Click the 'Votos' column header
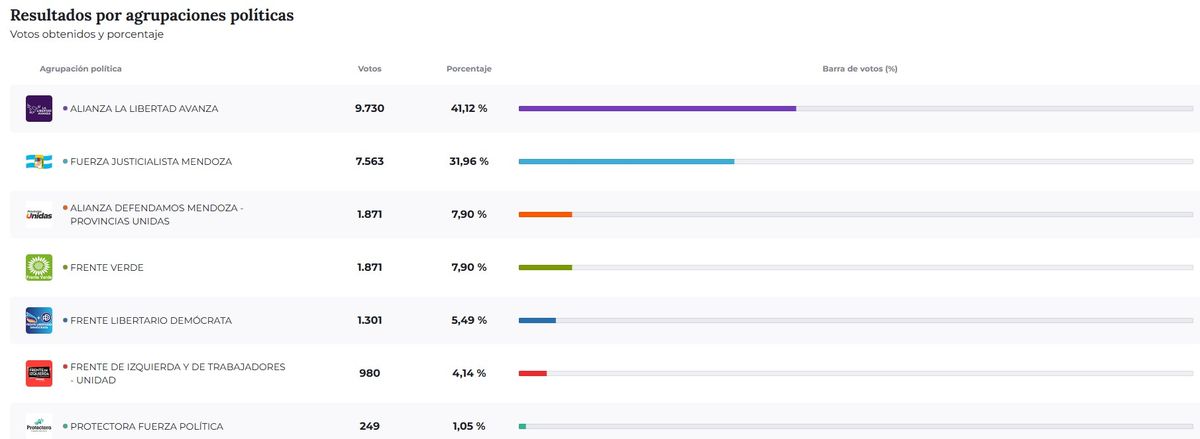Screen dimensions: 1200x439 [369, 68]
